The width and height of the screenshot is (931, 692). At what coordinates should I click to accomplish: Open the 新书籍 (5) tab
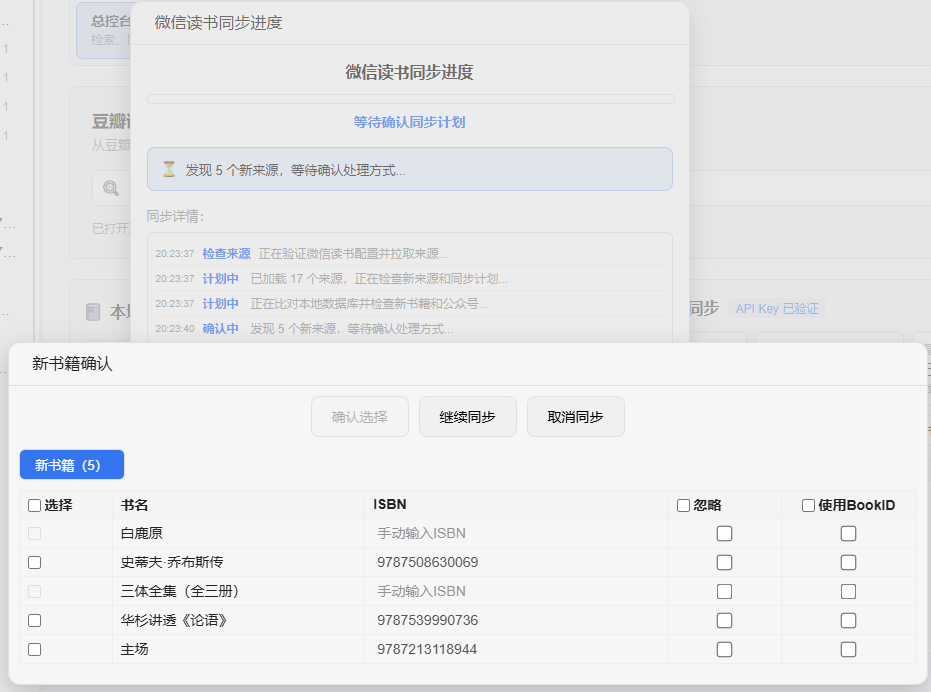click(72, 465)
